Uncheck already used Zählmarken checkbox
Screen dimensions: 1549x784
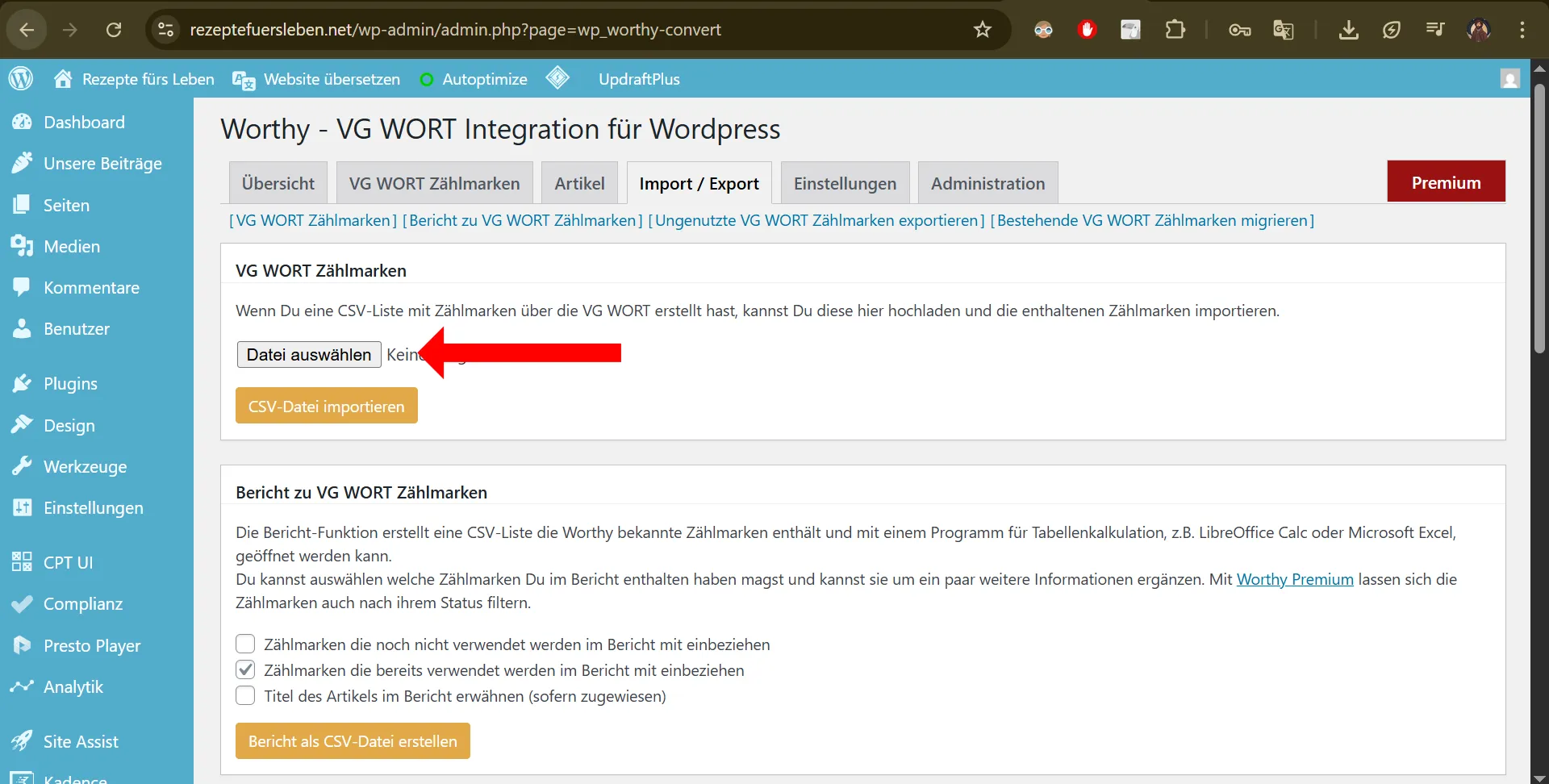245,669
